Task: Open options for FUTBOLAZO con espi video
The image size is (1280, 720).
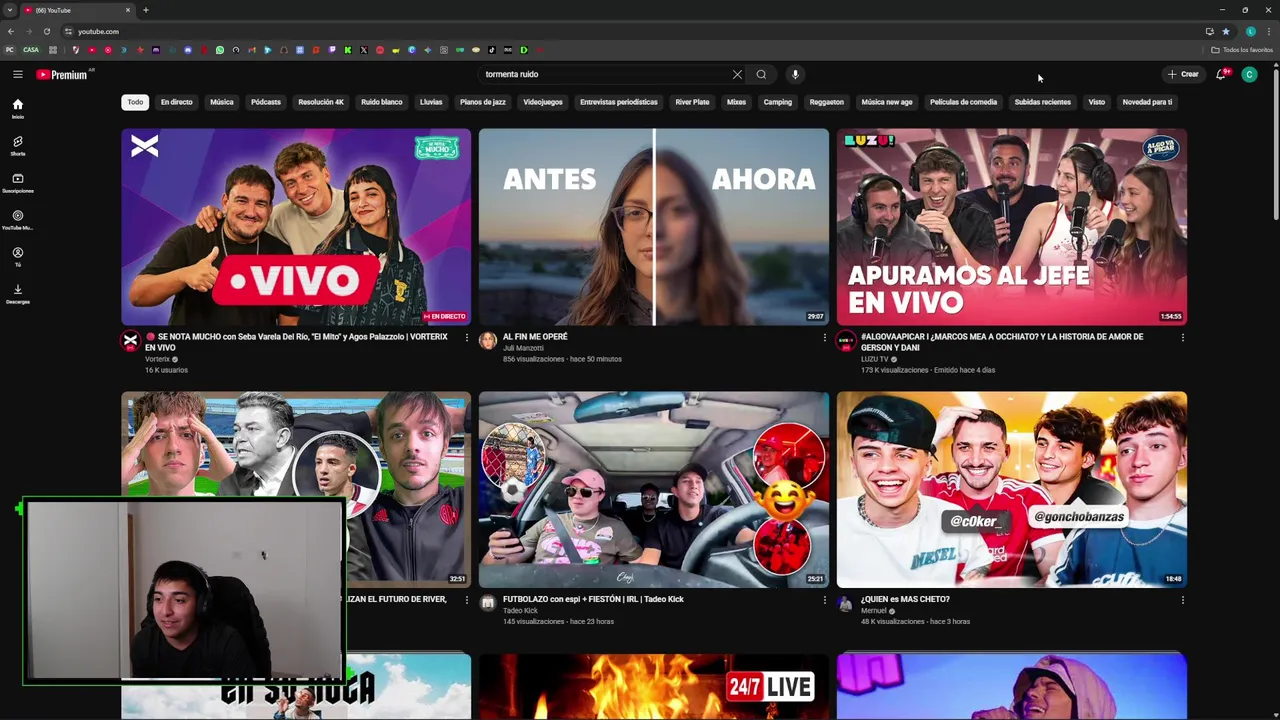Action: coord(824,600)
